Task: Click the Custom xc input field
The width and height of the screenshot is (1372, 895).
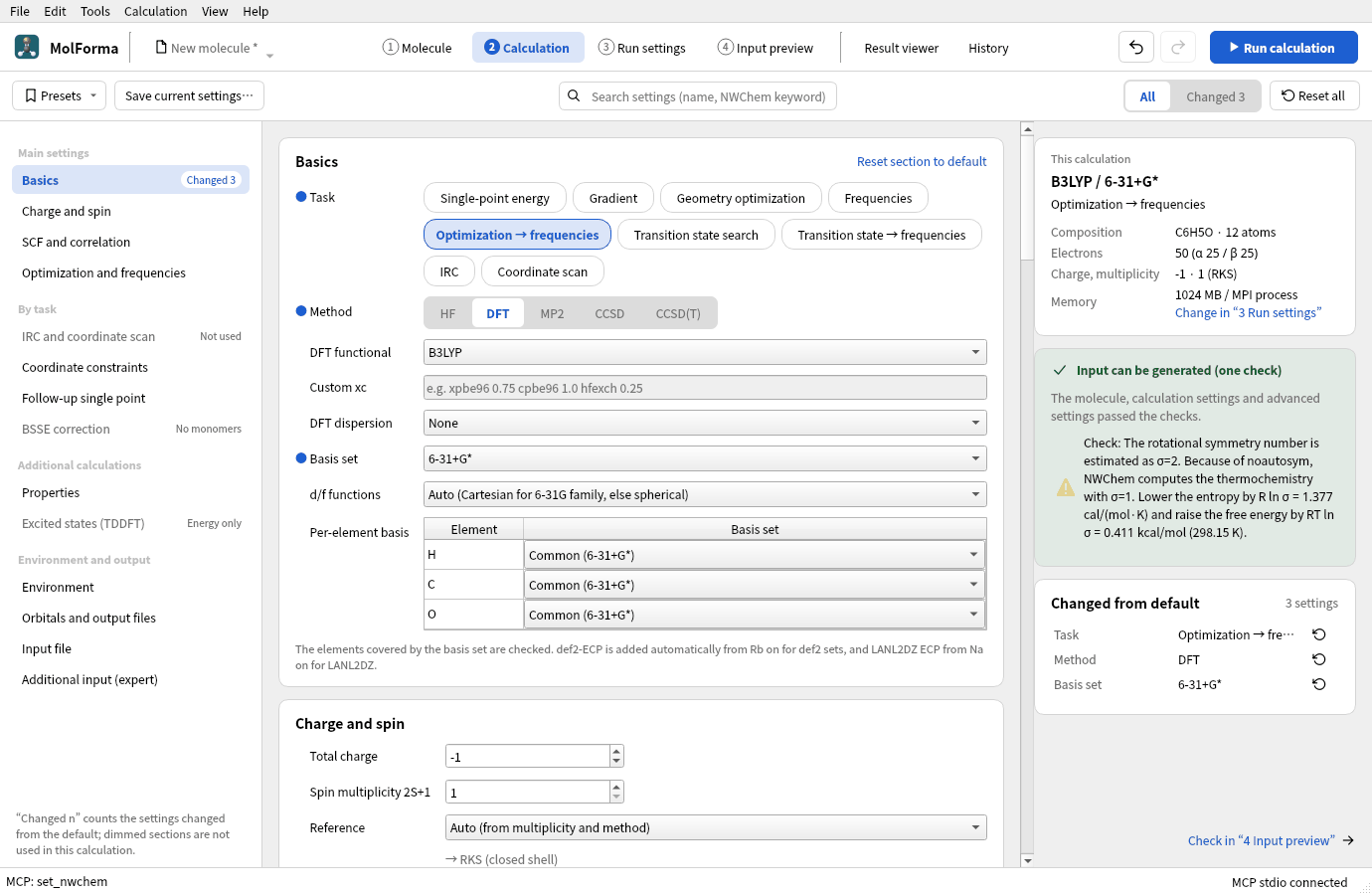Action: tap(705, 388)
